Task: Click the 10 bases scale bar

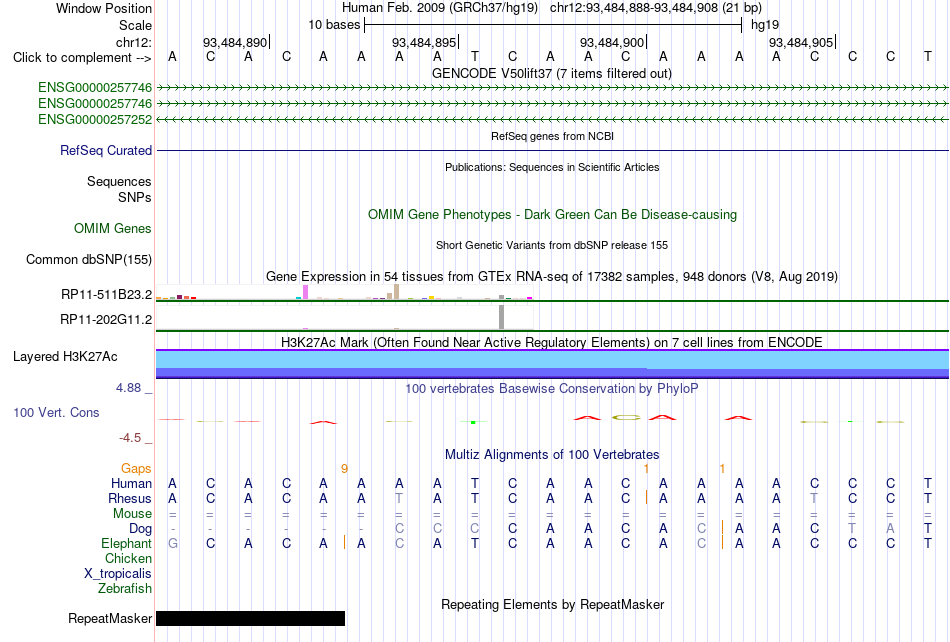Action: [553, 25]
